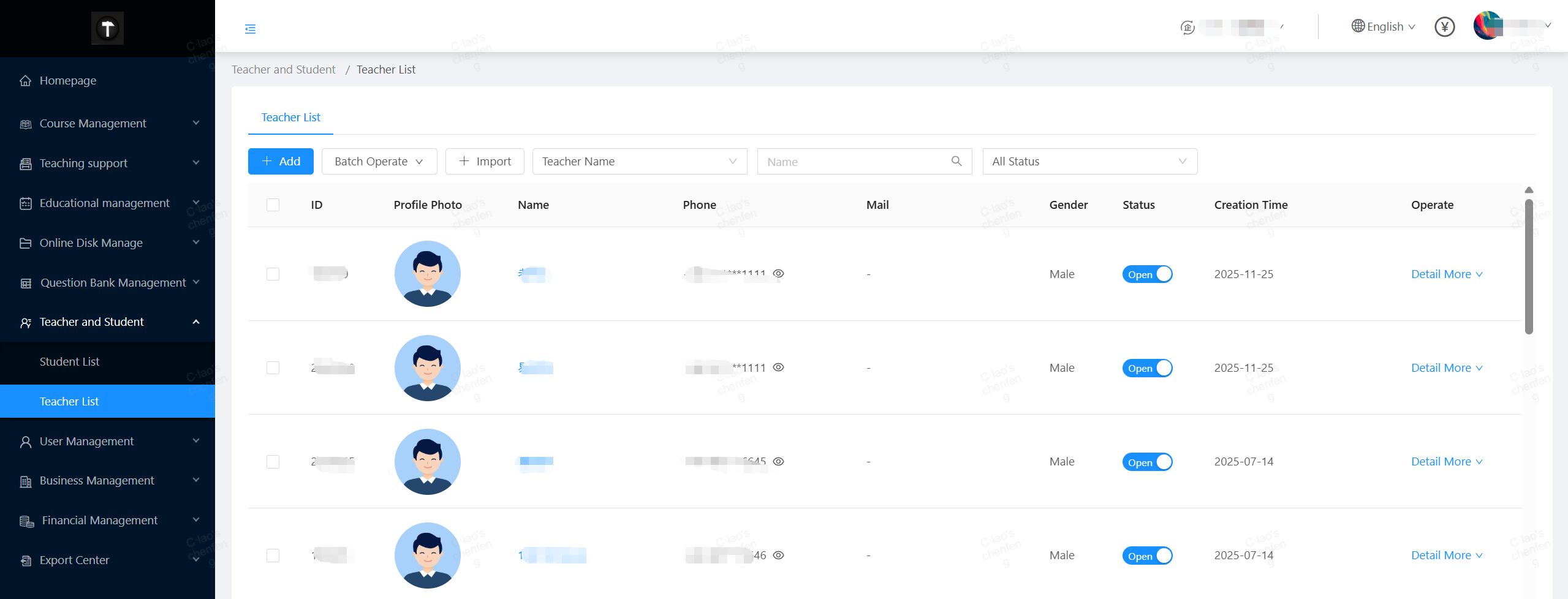Open Student List in the sidebar
1568x599 pixels.
(x=69, y=362)
